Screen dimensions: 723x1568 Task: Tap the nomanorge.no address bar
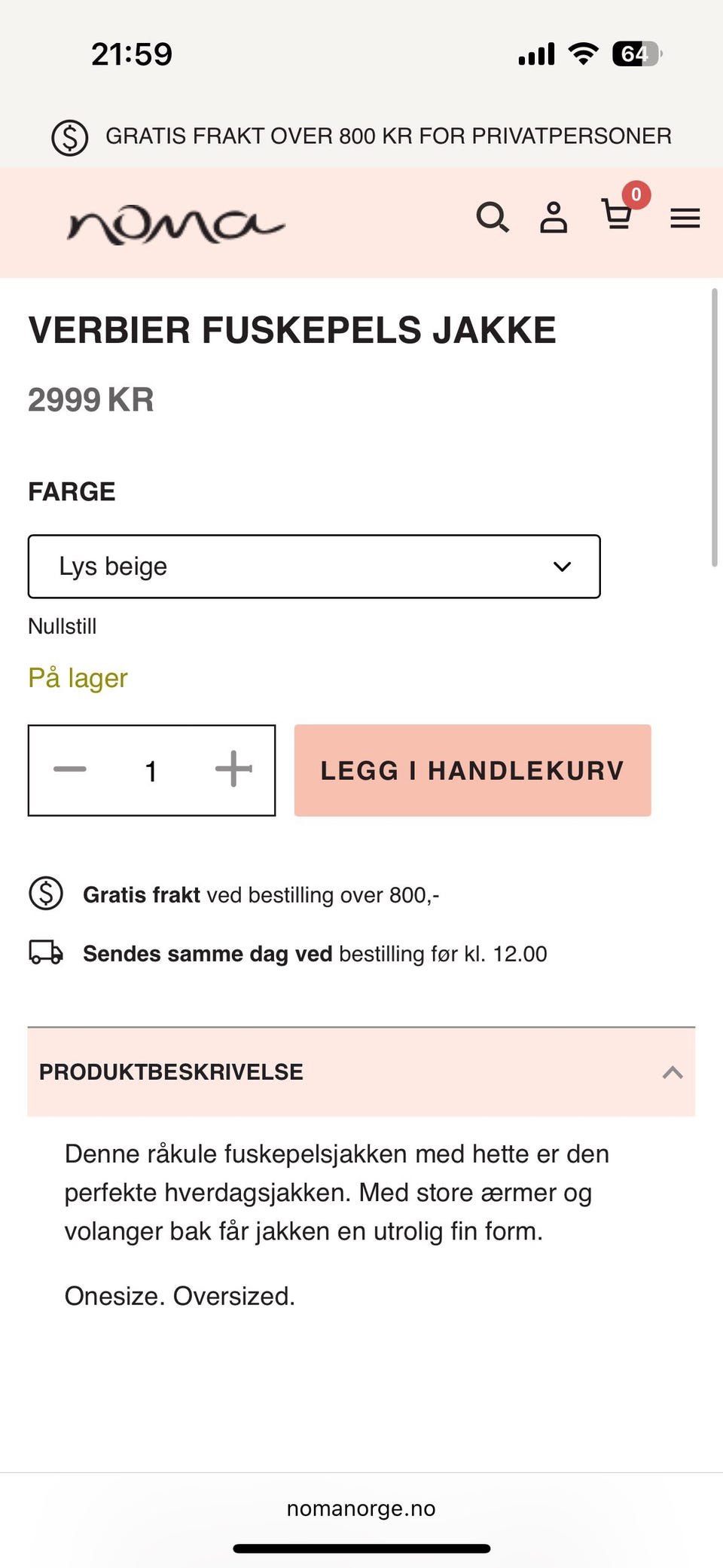pyautogui.click(x=361, y=1508)
